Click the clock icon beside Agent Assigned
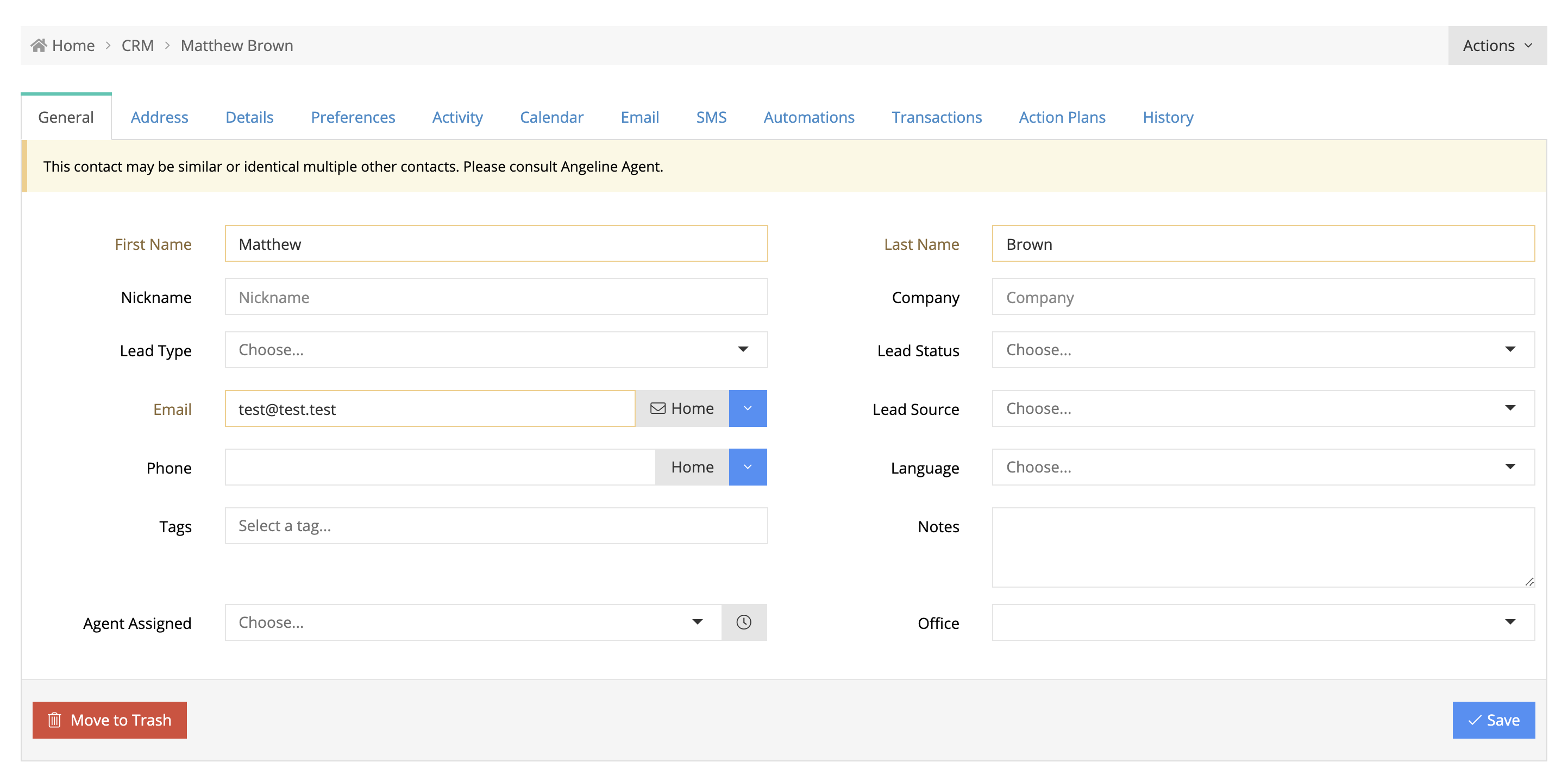This screenshot has height=781, width=1568. [x=743, y=622]
